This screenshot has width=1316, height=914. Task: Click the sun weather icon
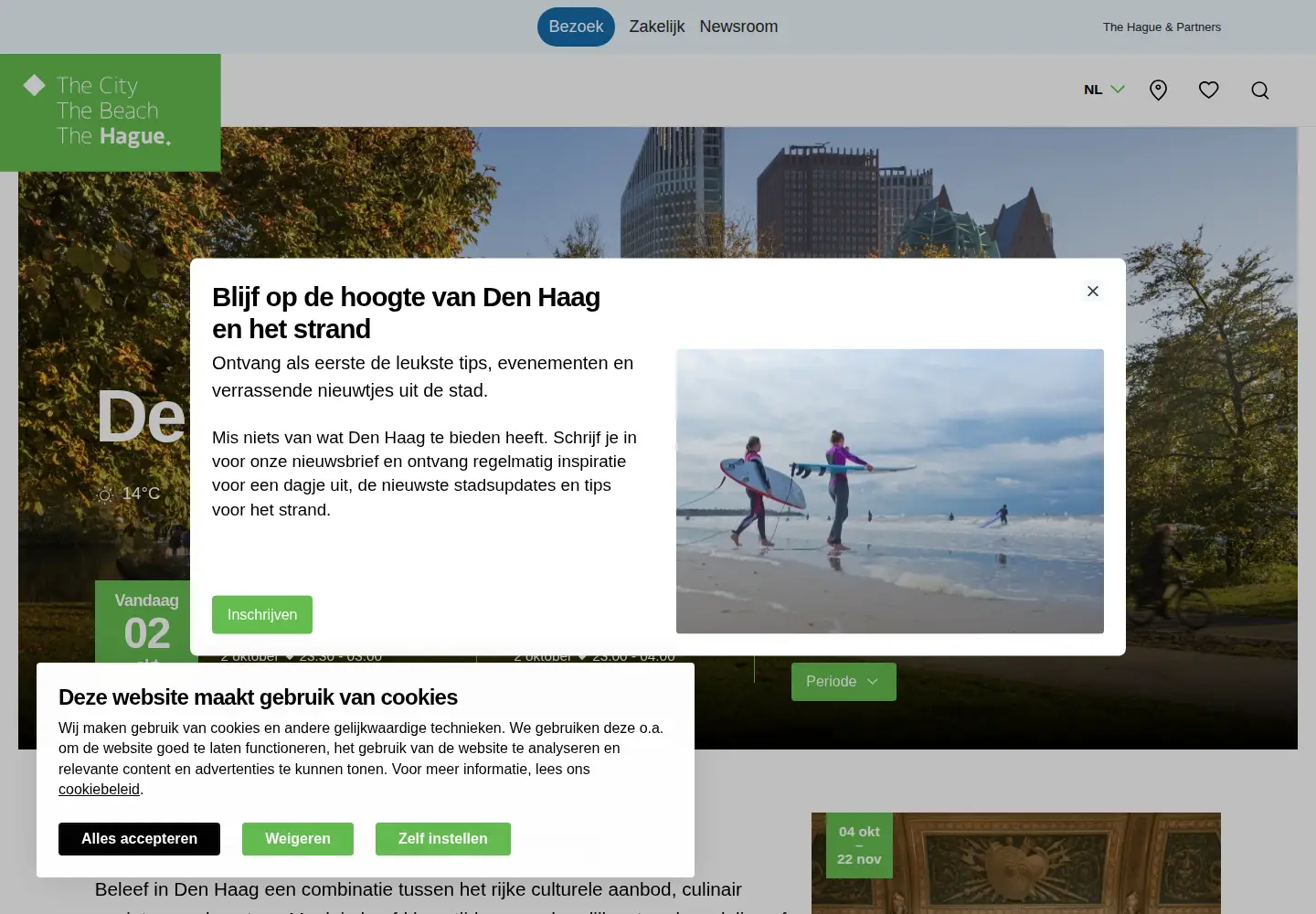(105, 494)
